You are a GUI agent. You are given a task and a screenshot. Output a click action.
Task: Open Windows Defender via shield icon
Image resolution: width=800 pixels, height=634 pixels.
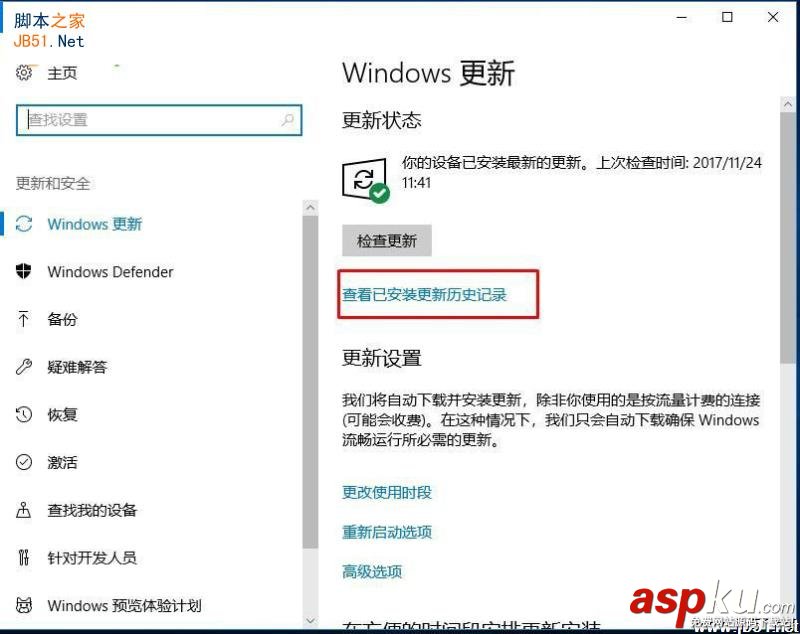click(24, 271)
